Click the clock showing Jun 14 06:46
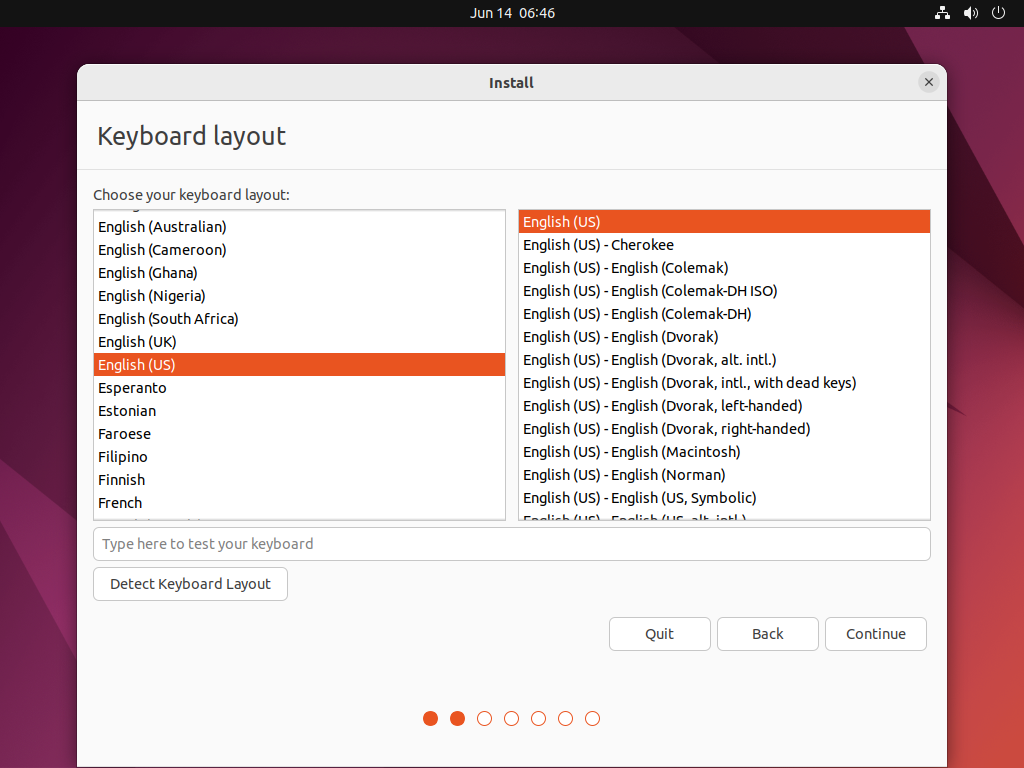 (x=512, y=13)
